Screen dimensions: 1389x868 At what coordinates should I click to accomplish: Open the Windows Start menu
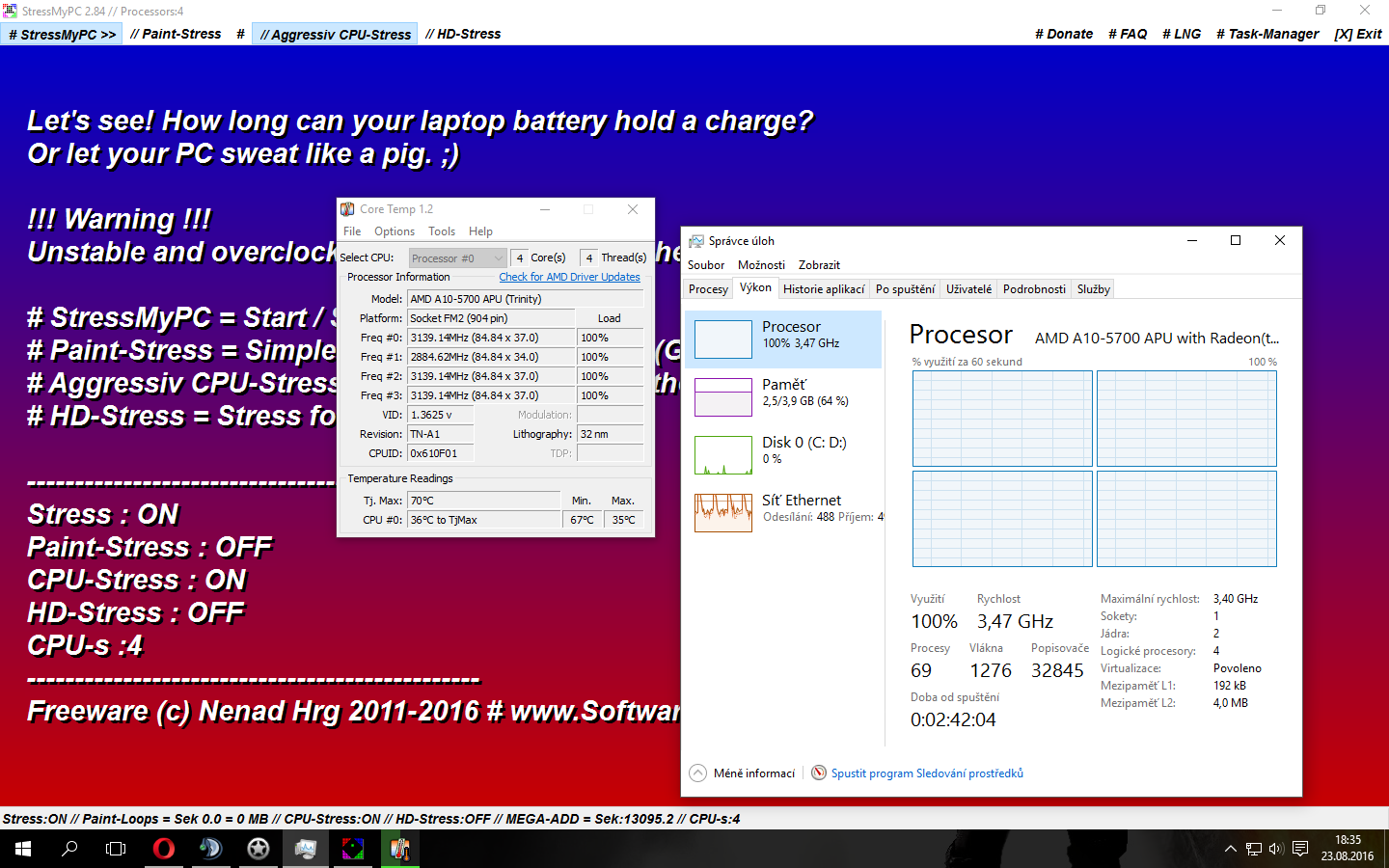tap(23, 849)
